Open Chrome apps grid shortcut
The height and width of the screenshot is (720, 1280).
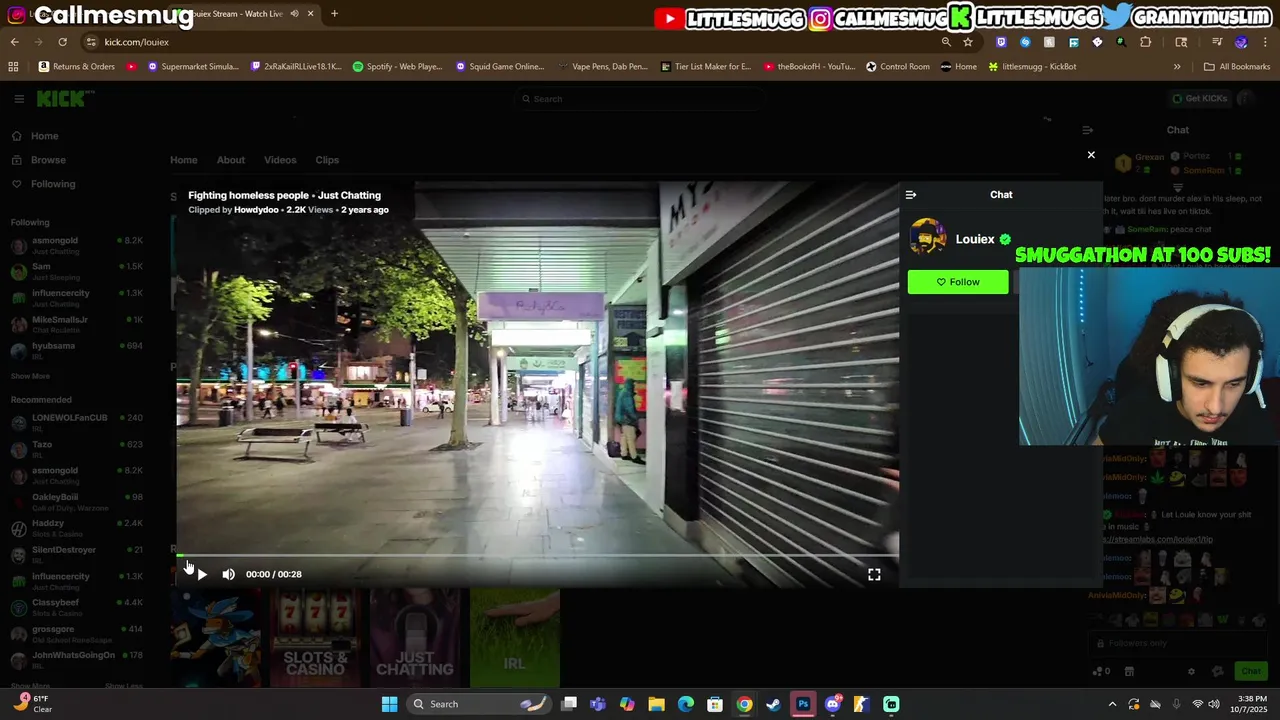point(13,67)
